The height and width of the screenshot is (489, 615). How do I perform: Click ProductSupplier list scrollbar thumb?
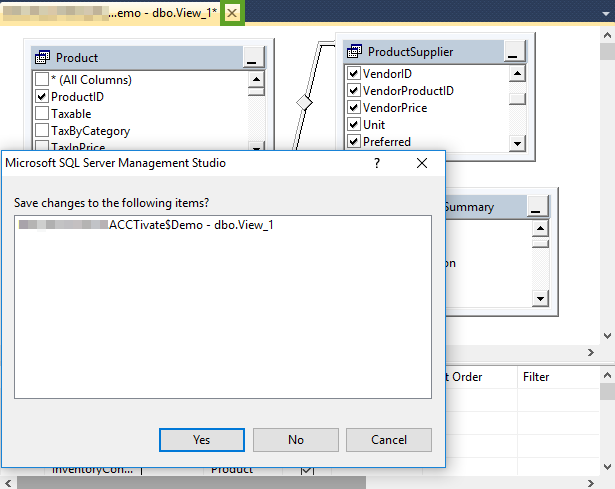coord(517,99)
